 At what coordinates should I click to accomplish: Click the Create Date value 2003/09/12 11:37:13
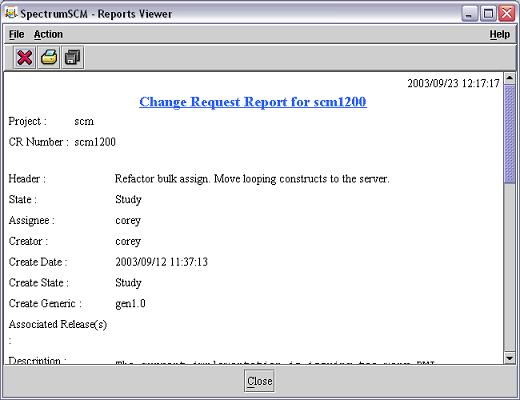click(161, 262)
